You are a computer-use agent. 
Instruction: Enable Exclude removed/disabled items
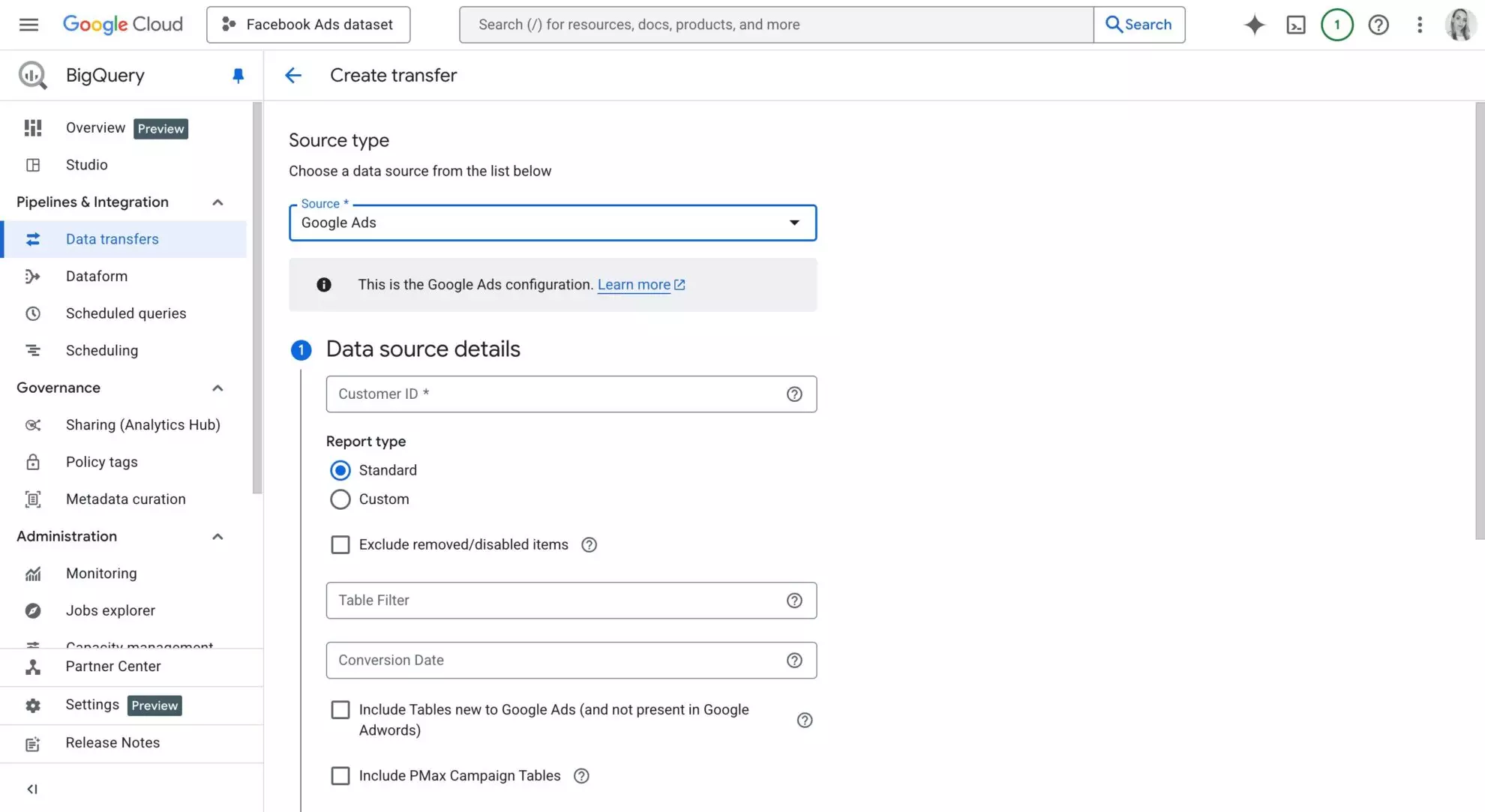(340, 544)
